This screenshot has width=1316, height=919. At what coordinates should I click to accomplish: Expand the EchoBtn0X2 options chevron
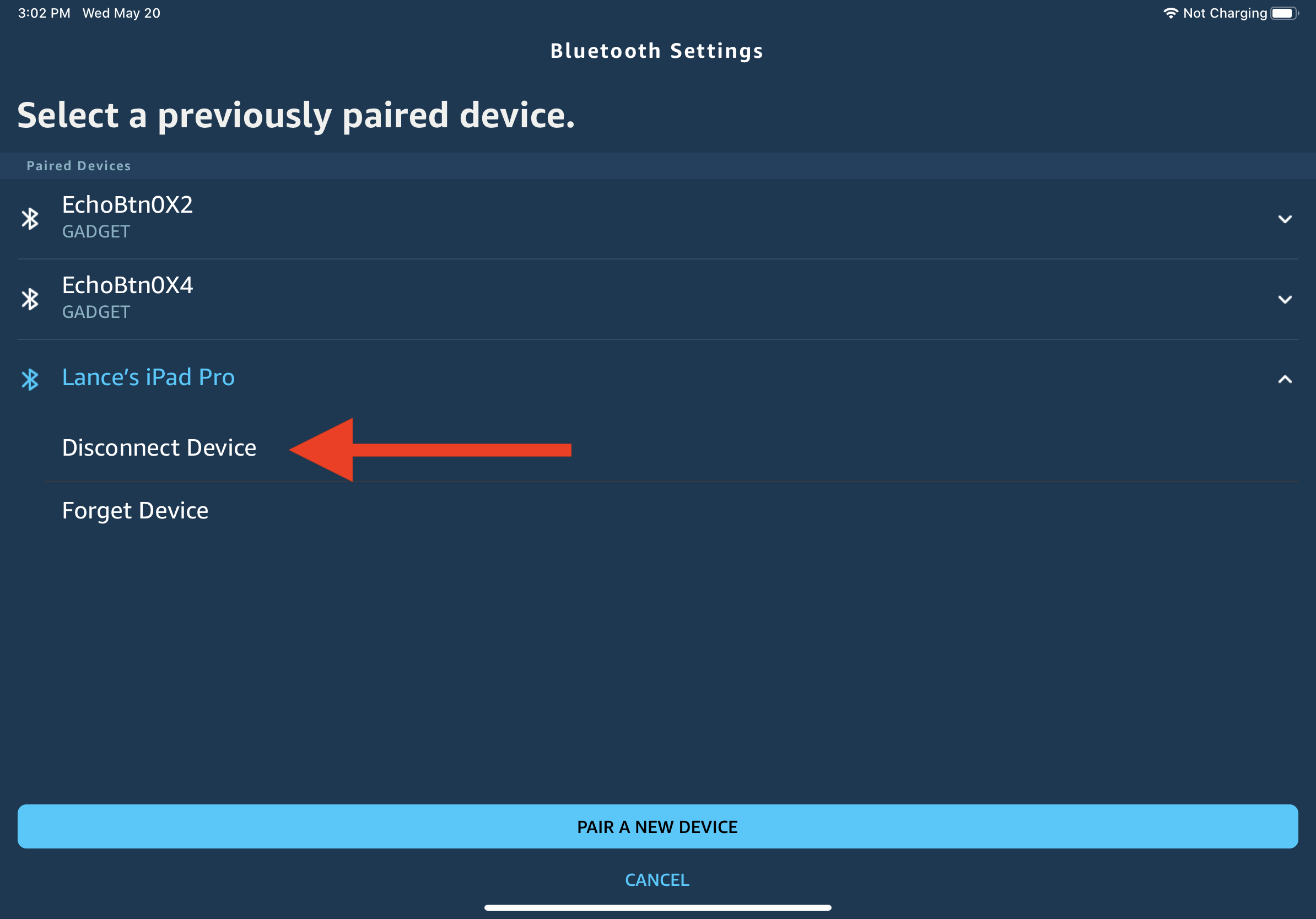coord(1285,219)
